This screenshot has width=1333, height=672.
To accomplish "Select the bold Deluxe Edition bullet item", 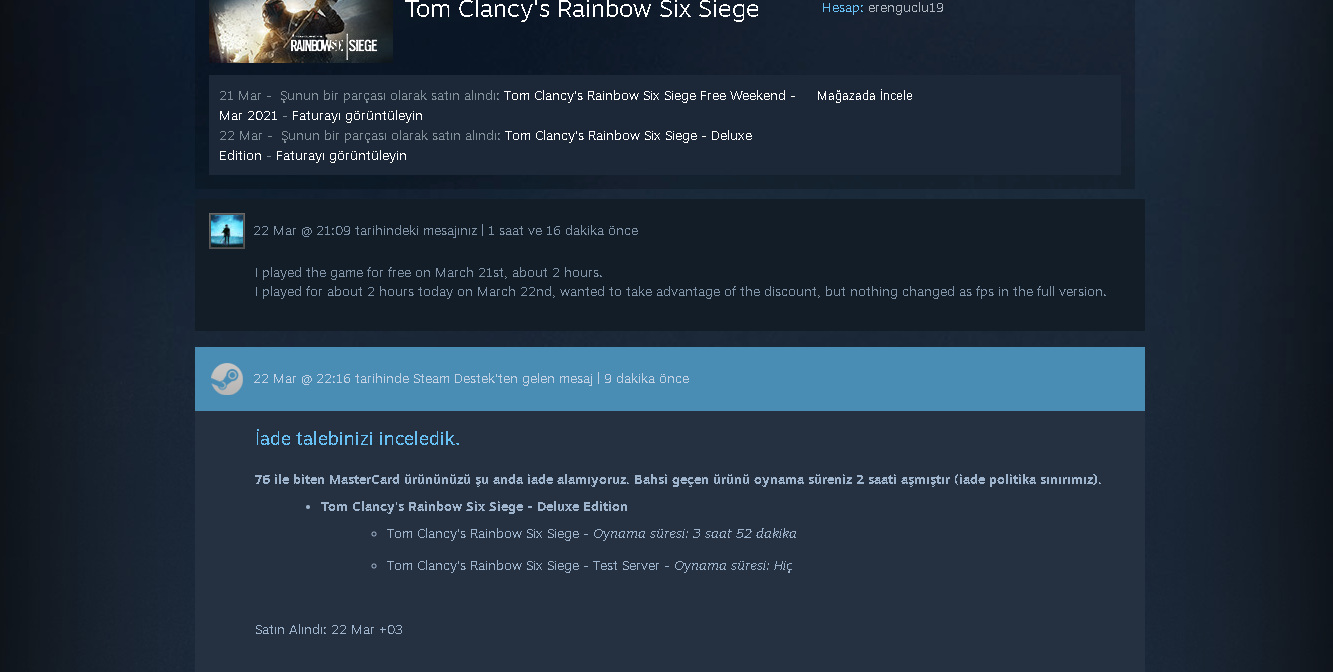I will coord(474,507).
